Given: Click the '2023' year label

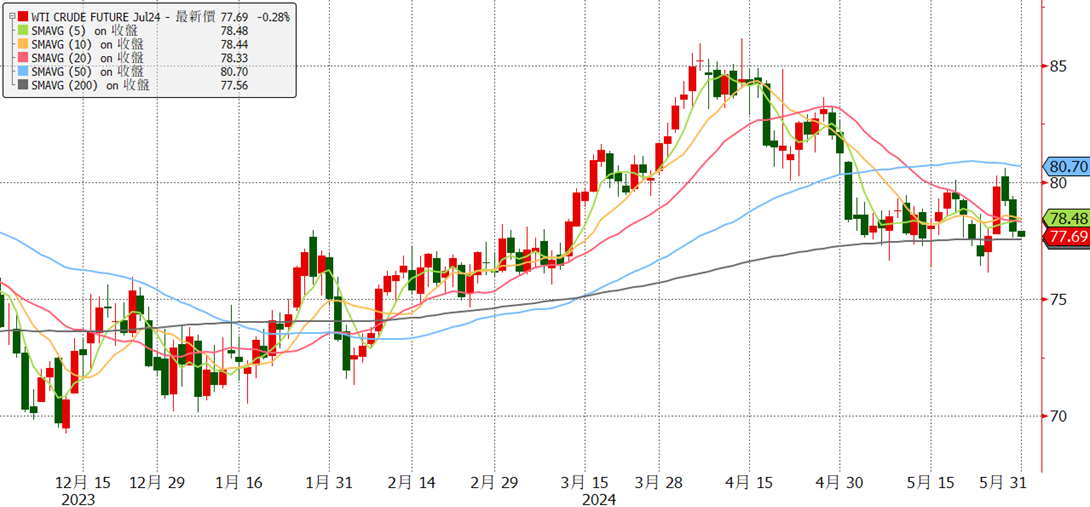Looking at the screenshot, I should 79,499.
